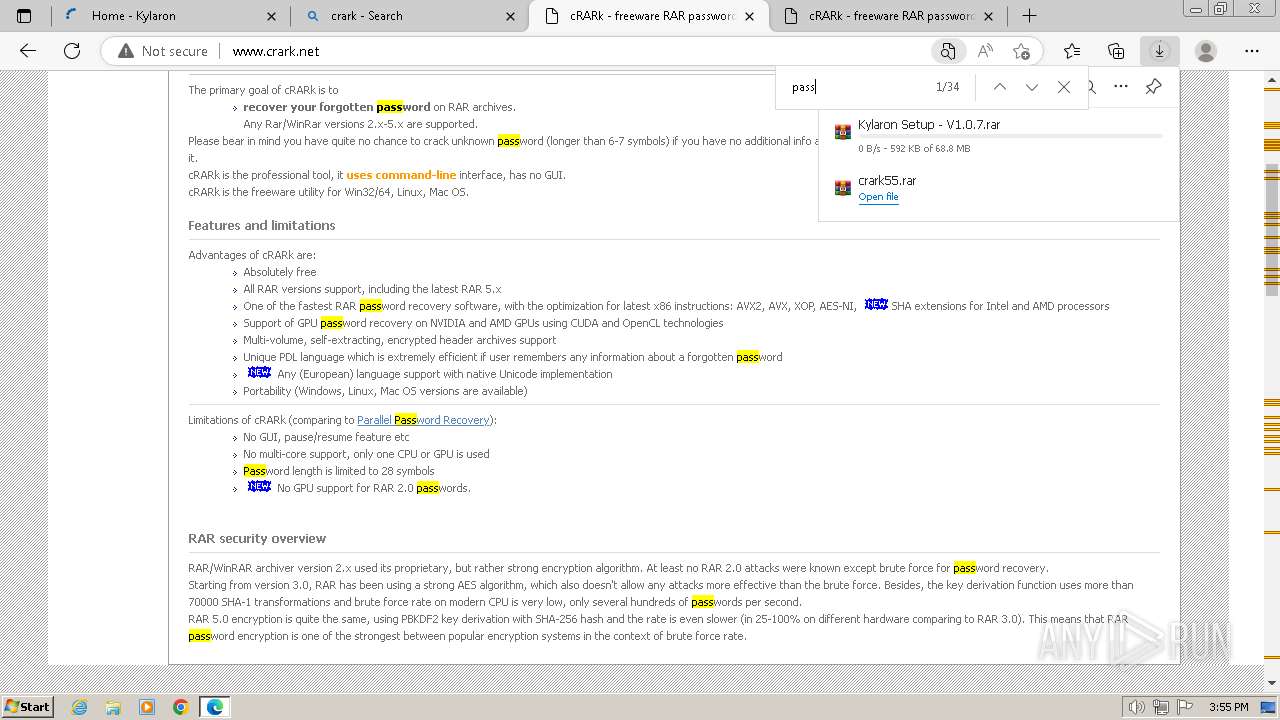Viewport: 1280px width, 720px height.
Task: View the Not secure site info
Action: [163, 51]
